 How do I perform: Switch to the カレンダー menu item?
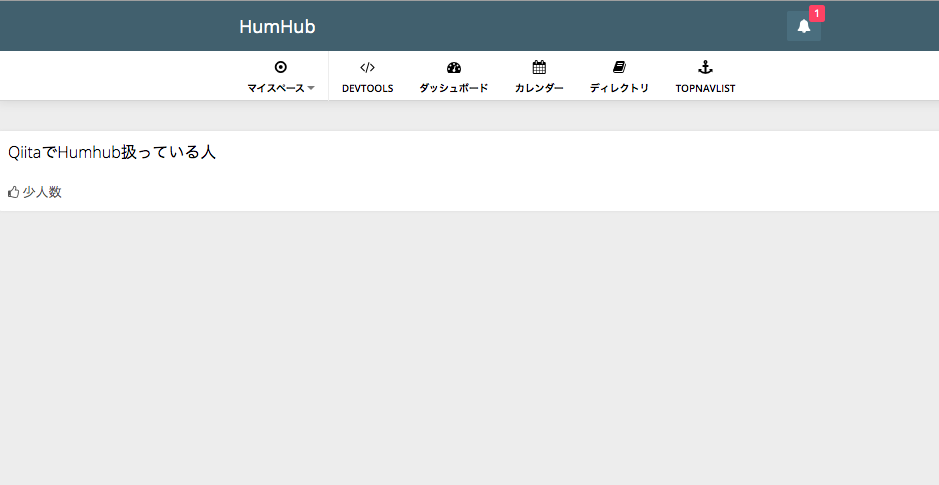(539, 76)
